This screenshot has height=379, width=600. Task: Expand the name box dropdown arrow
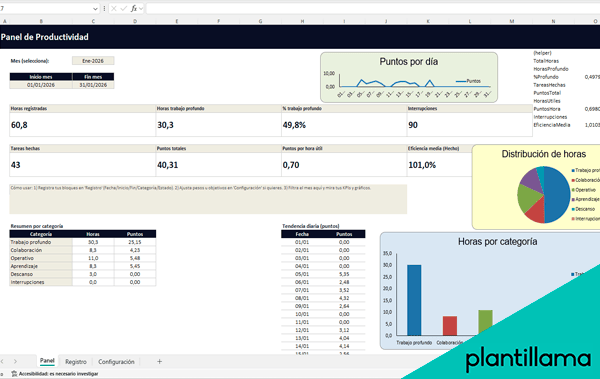tap(95, 8)
